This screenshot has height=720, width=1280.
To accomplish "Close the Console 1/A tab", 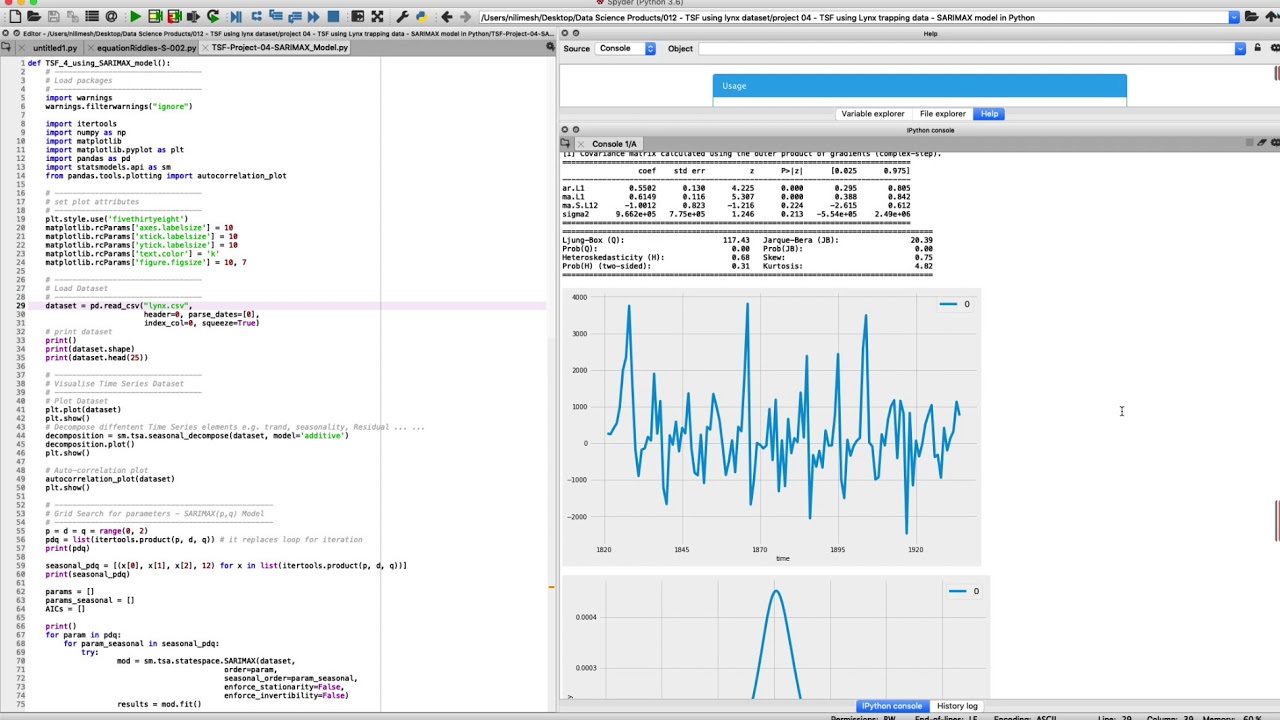I will pos(581,143).
